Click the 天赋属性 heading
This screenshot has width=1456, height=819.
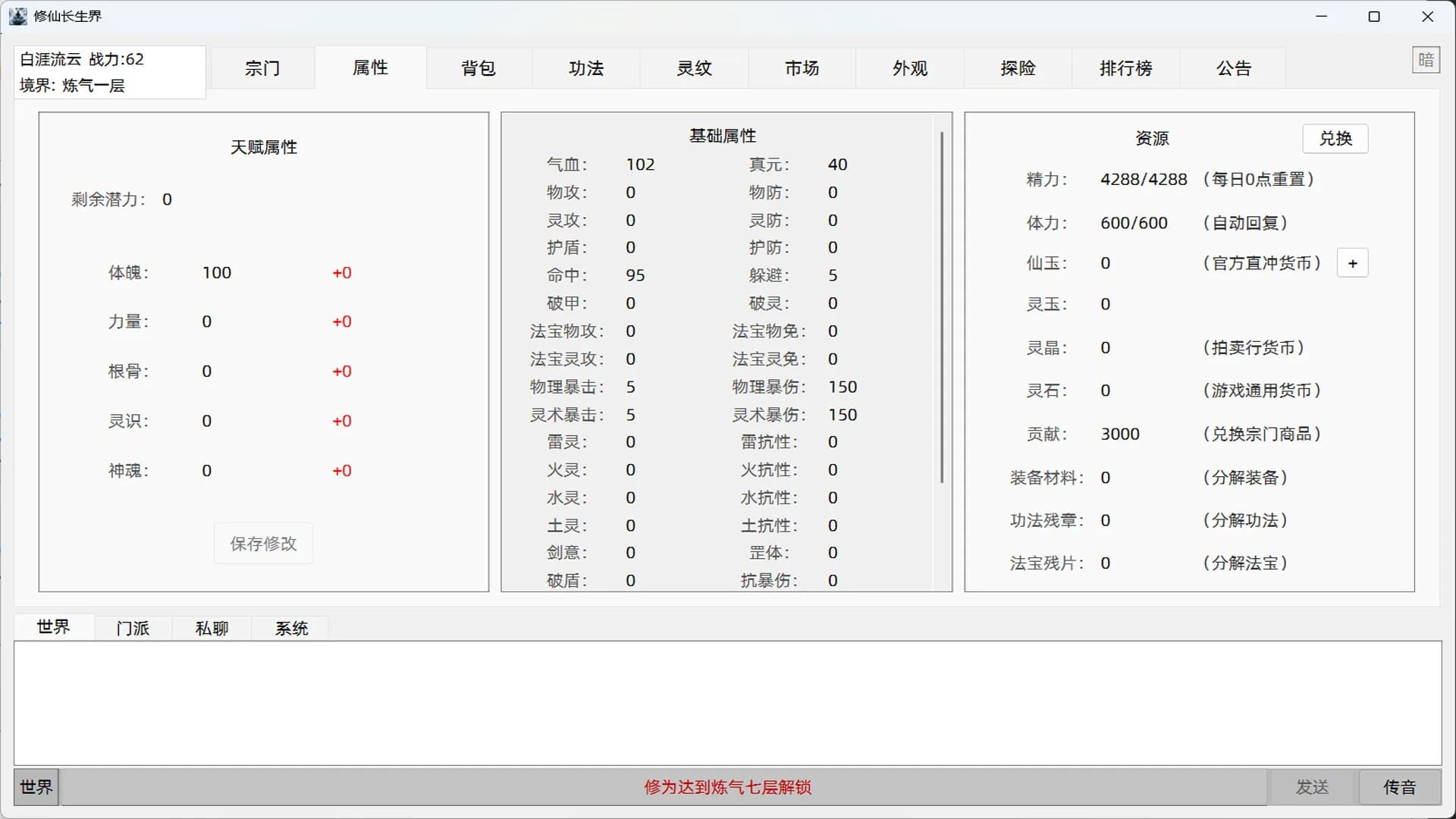click(x=264, y=147)
